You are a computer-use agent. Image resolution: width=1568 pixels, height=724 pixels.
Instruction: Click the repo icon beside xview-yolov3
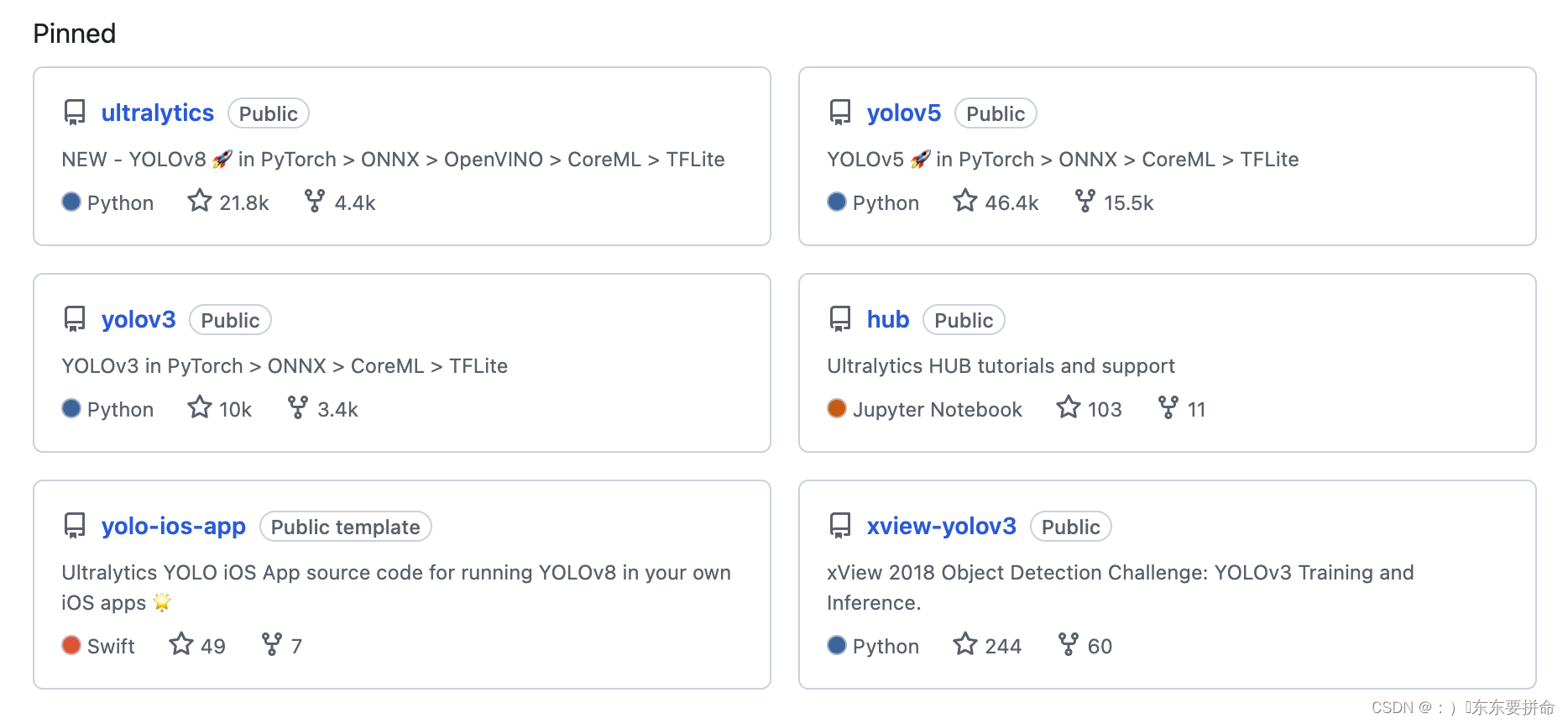840,526
